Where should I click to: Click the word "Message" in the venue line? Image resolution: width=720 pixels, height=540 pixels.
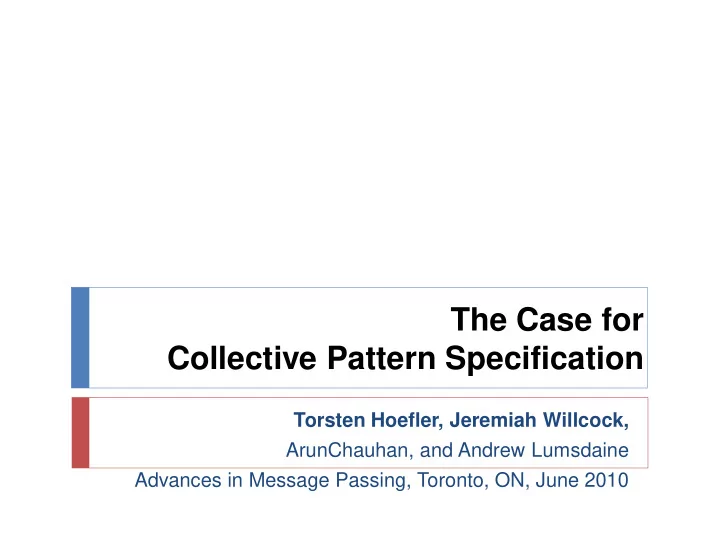coord(289,480)
